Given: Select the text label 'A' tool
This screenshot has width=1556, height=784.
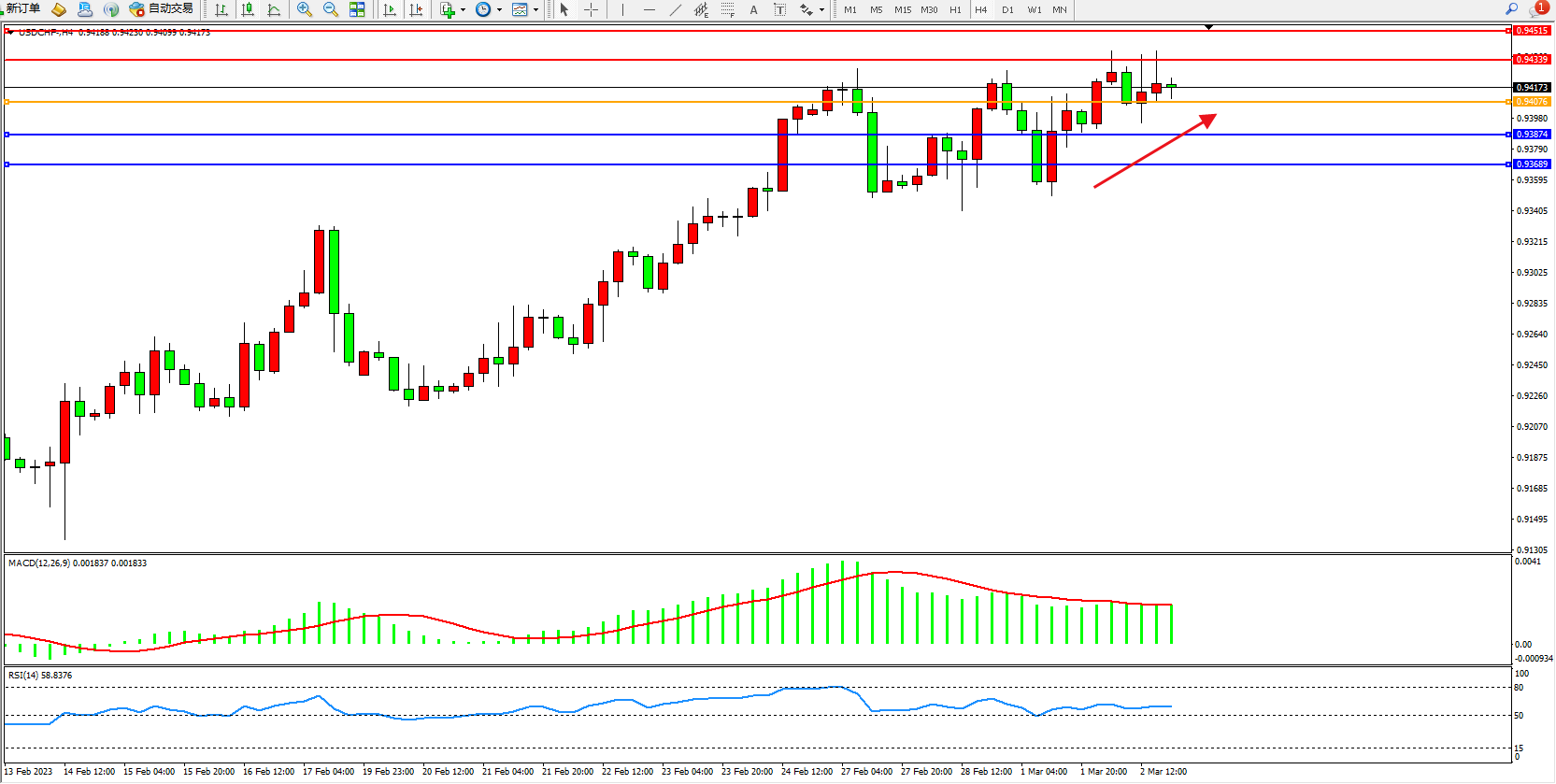Looking at the screenshot, I should tap(753, 9).
